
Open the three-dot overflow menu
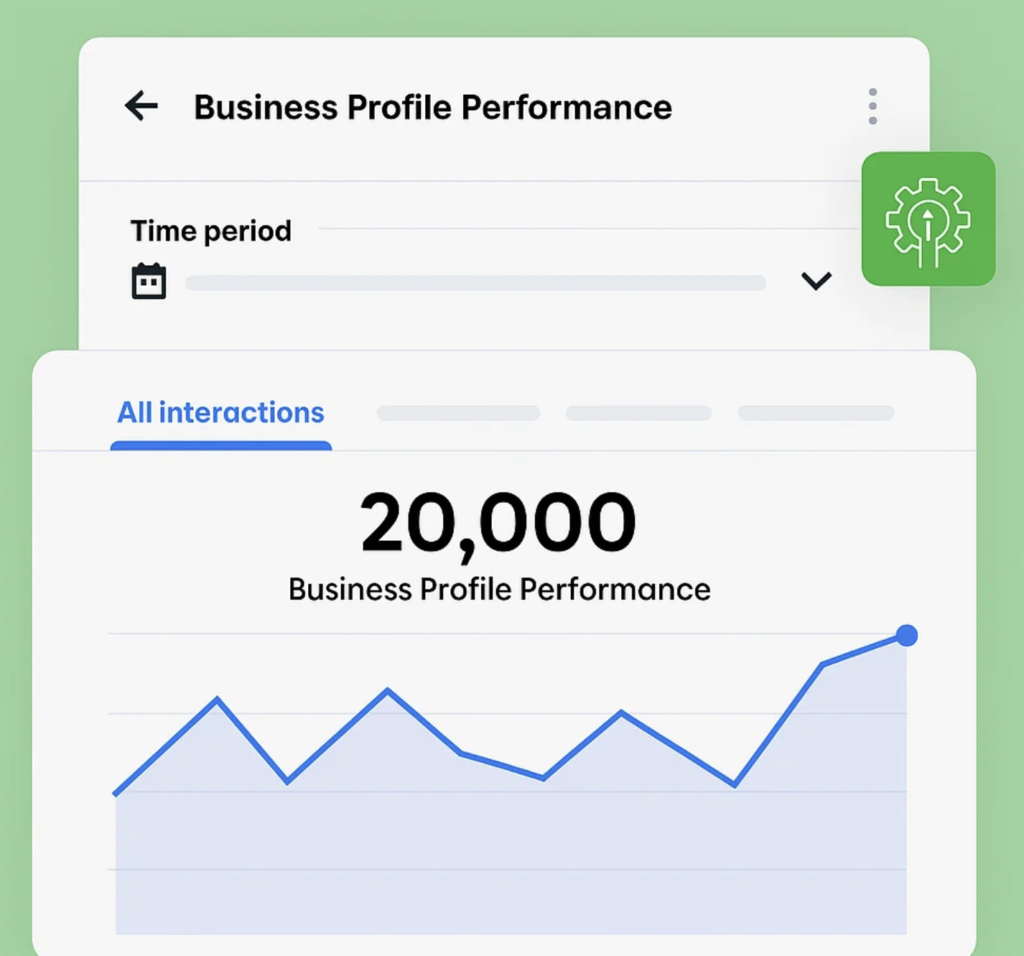[x=872, y=106]
